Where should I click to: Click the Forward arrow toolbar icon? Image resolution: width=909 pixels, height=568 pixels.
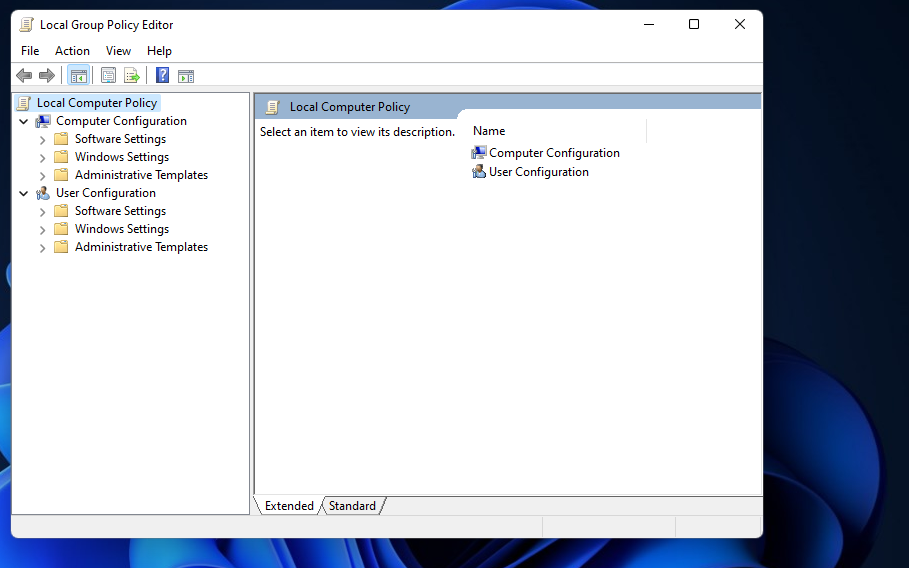pos(46,76)
